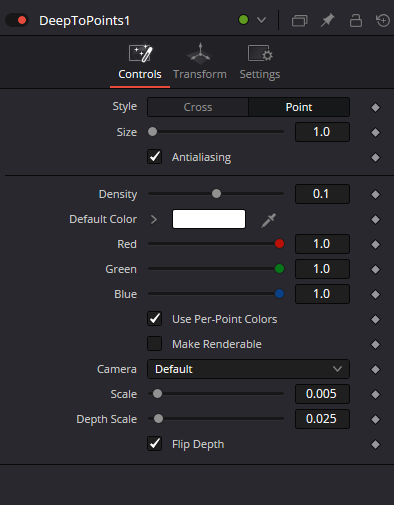Click the Green value field
Image resolution: width=394 pixels, height=505 pixels.
322,269
